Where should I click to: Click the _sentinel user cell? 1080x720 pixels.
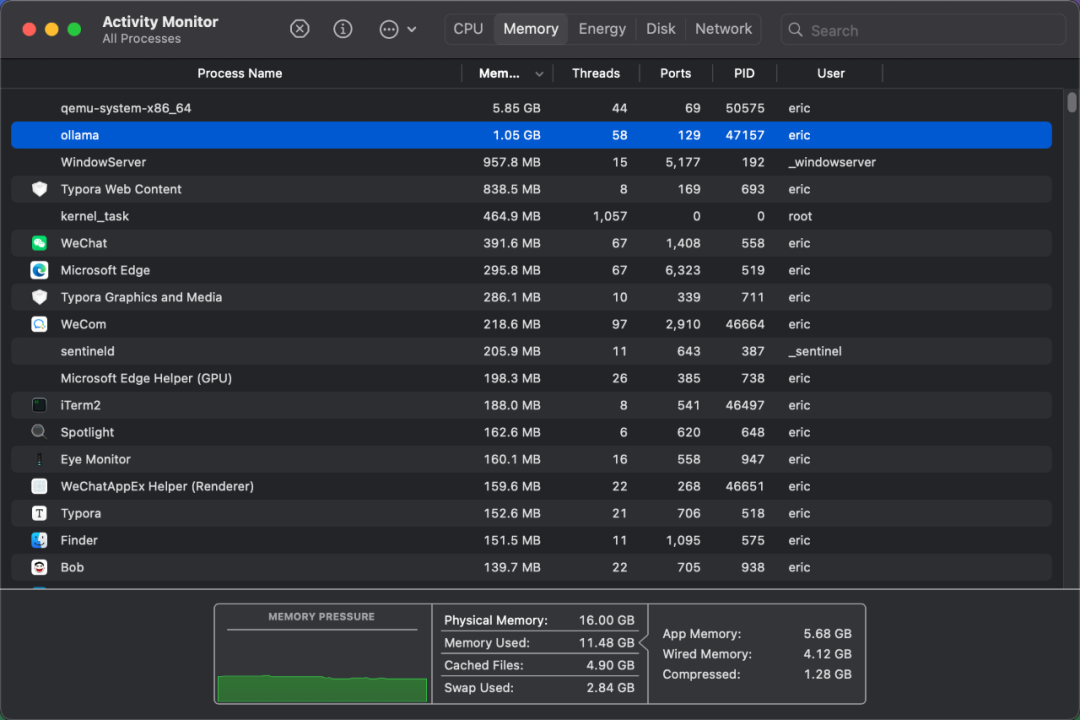(815, 351)
